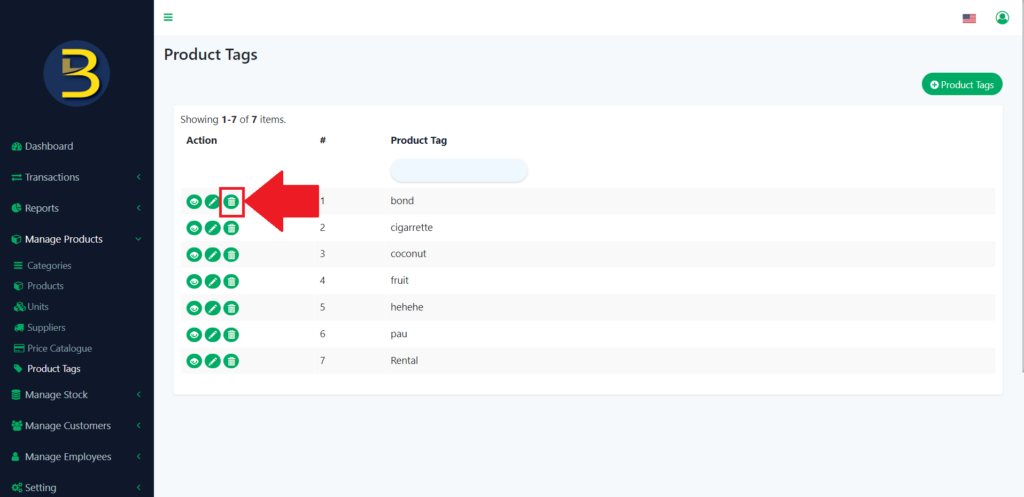1024x497 pixels.
Task: Click the Product Tag column header
Action: point(418,140)
